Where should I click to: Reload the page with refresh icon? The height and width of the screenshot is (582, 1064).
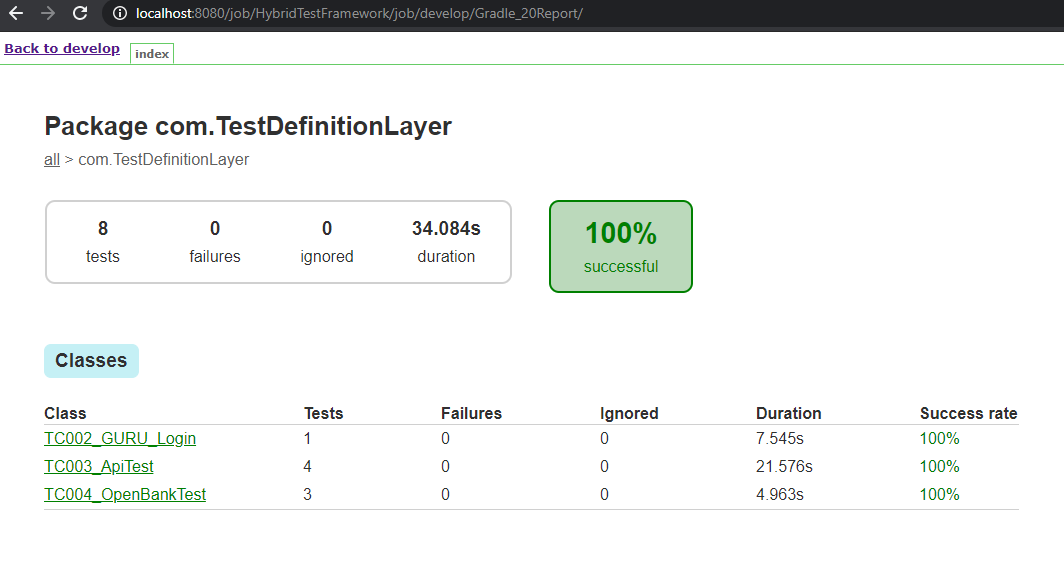[x=80, y=13]
